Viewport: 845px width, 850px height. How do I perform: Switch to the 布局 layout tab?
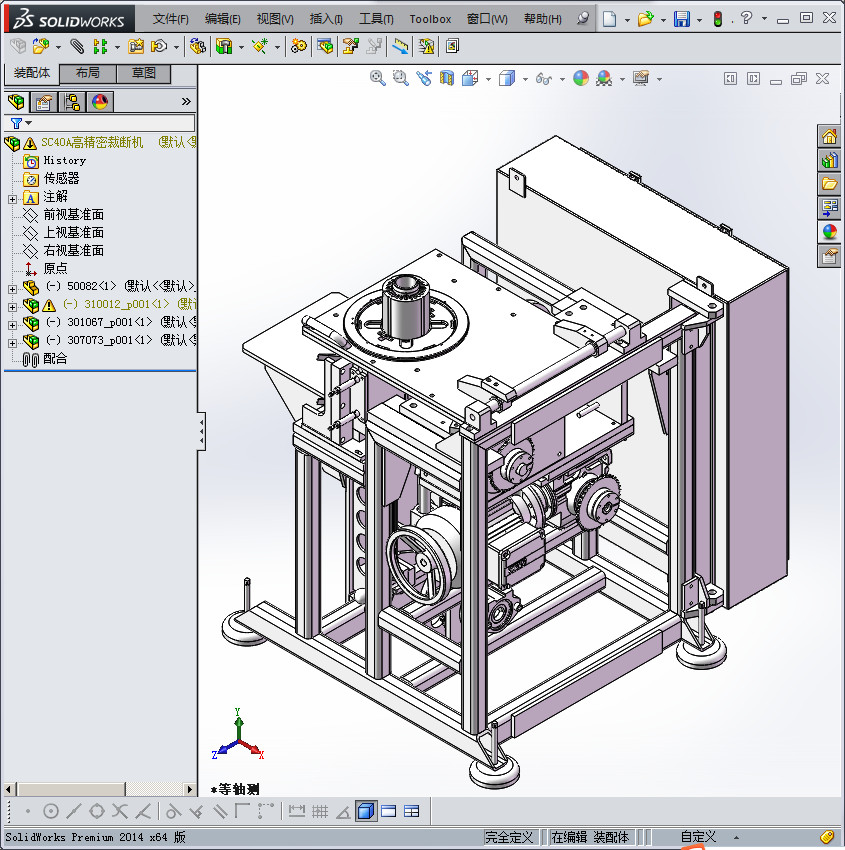tap(87, 73)
